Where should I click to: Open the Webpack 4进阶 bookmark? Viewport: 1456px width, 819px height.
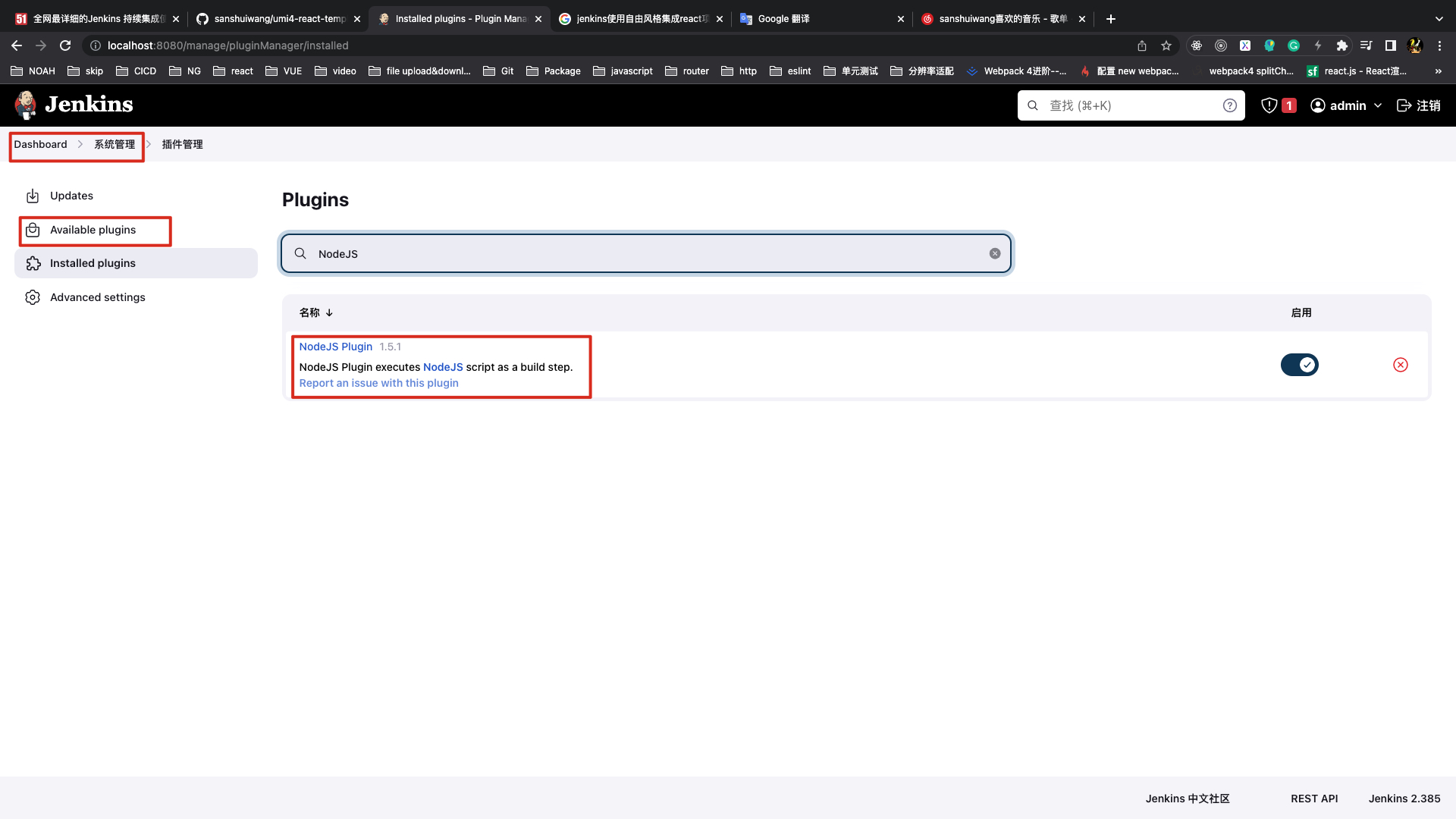[1016, 71]
